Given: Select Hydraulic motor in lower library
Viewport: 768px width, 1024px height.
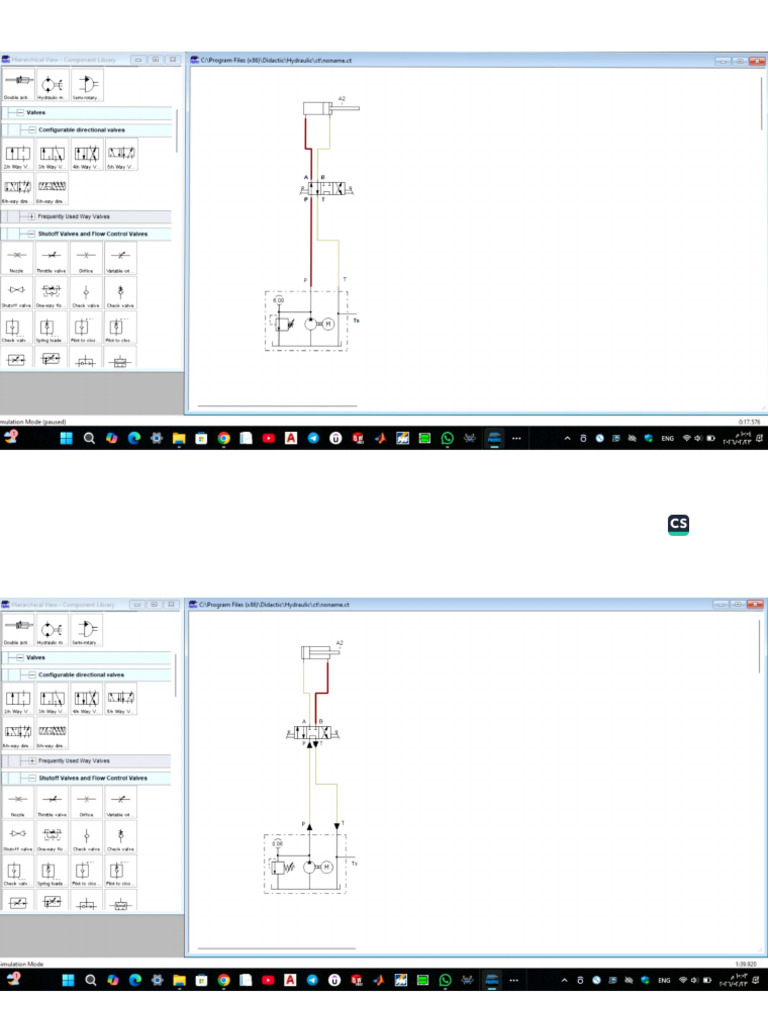Looking at the screenshot, I should [x=52, y=630].
